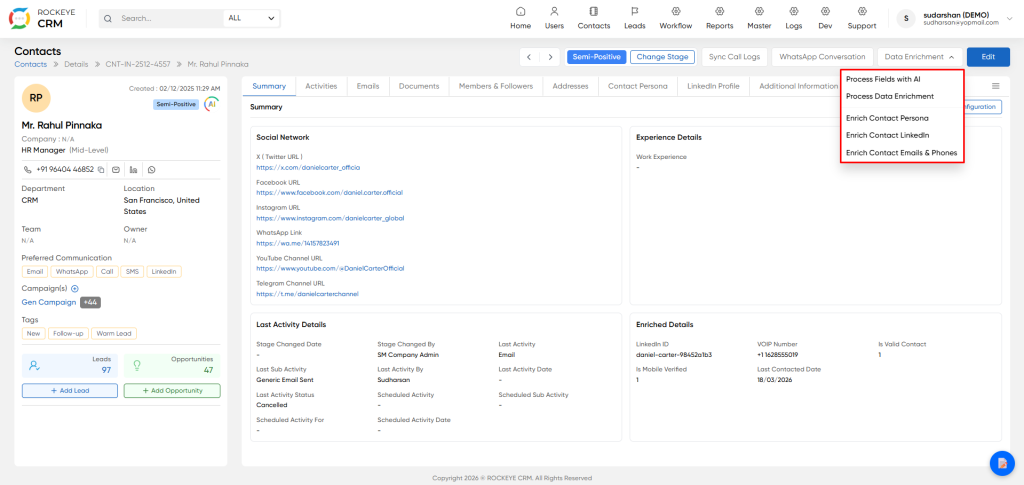The image size is (1024, 485).
Task: Open the Contacts breadcrumb link
Action: tap(31, 65)
